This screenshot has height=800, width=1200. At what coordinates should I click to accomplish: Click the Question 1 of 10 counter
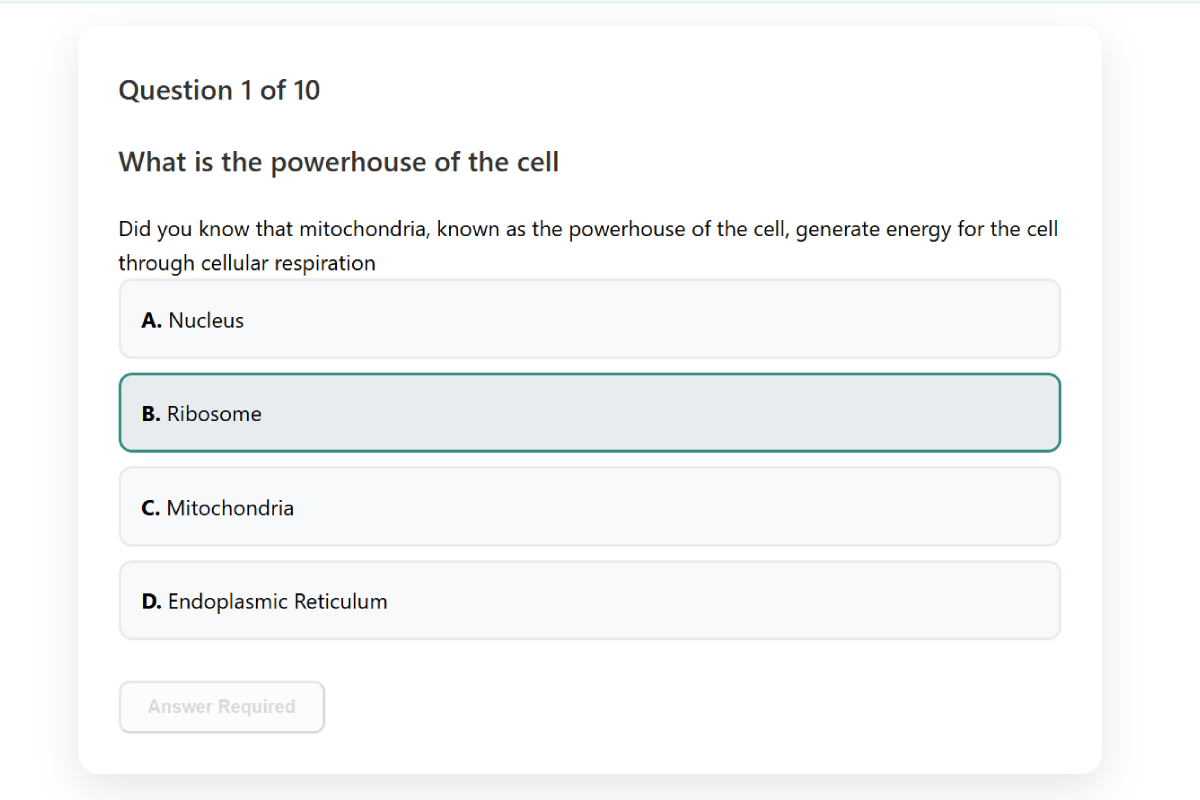(219, 90)
